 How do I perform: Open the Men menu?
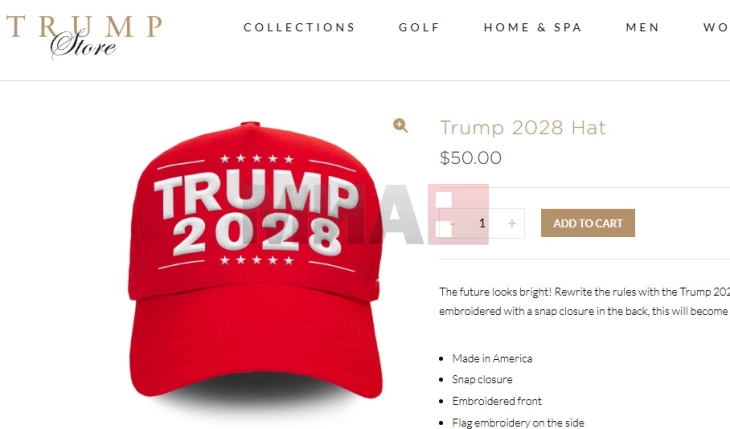pyautogui.click(x=642, y=27)
